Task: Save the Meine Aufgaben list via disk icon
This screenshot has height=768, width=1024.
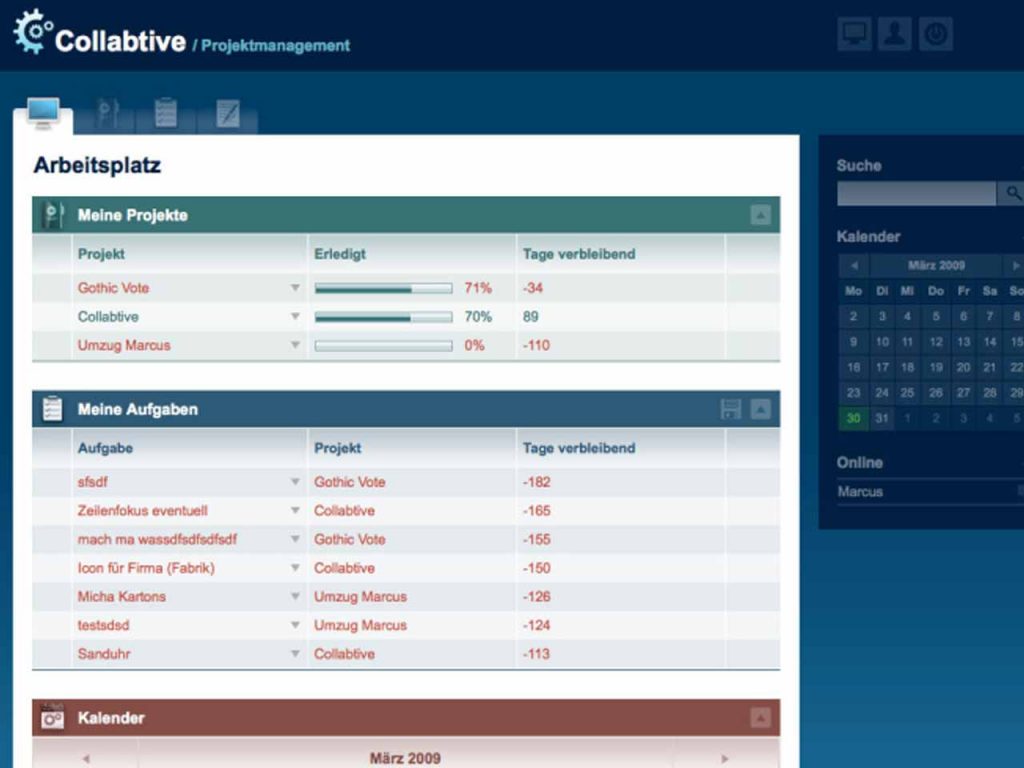Action: pyautogui.click(x=729, y=408)
